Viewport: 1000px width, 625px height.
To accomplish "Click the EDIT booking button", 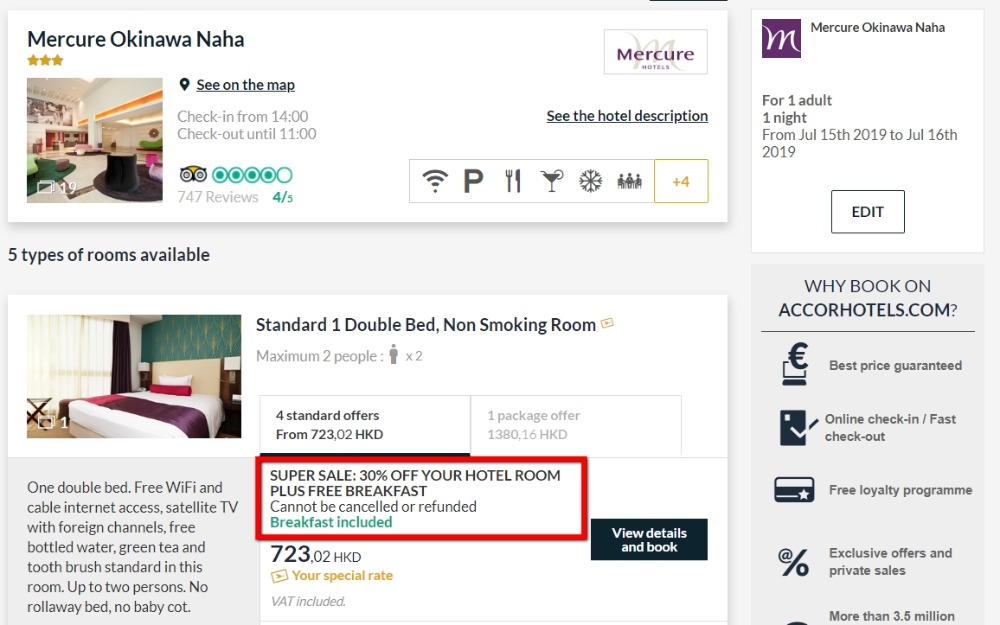I will click(867, 212).
